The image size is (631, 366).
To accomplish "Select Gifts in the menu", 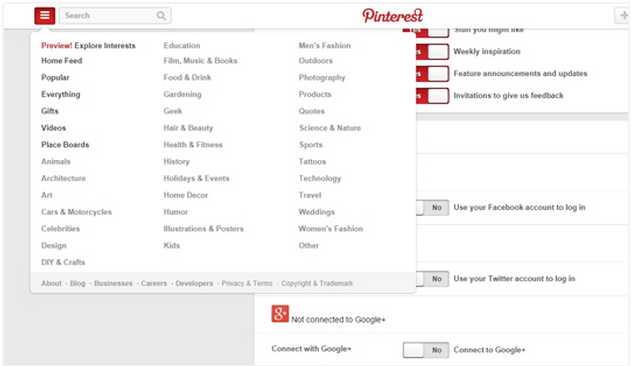I will 50,111.
